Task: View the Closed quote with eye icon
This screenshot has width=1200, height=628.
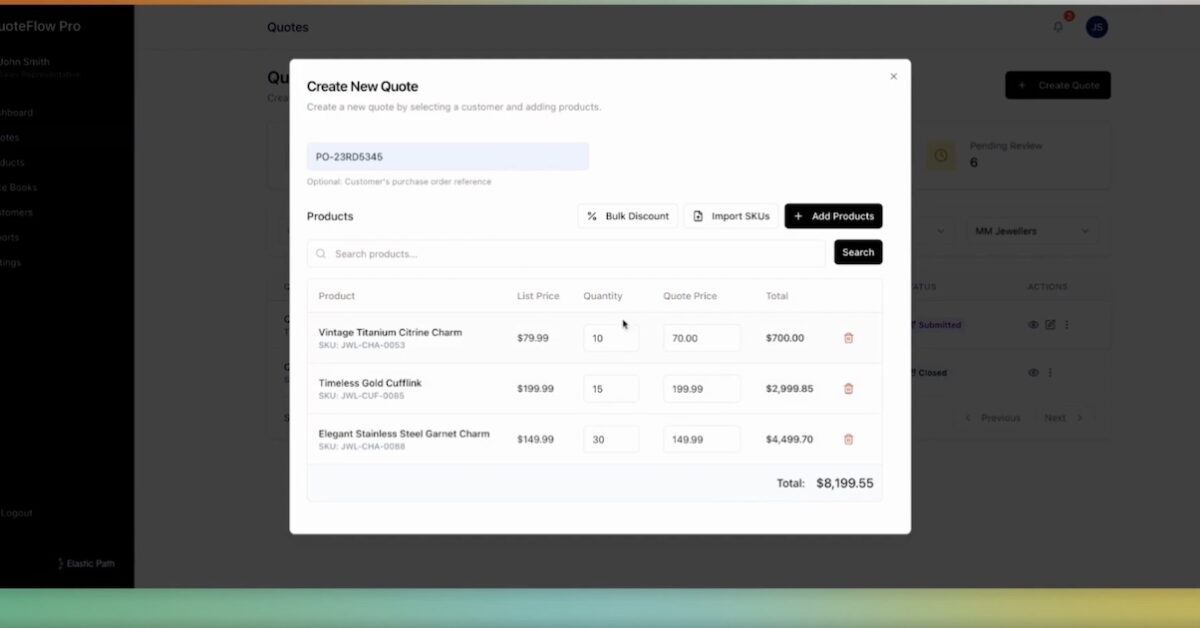Action: [1033, 373]
